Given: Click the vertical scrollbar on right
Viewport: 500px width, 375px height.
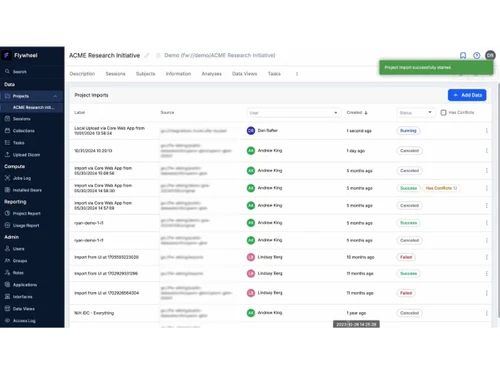Looking at the screenshot, I should (x=498, y=200).
